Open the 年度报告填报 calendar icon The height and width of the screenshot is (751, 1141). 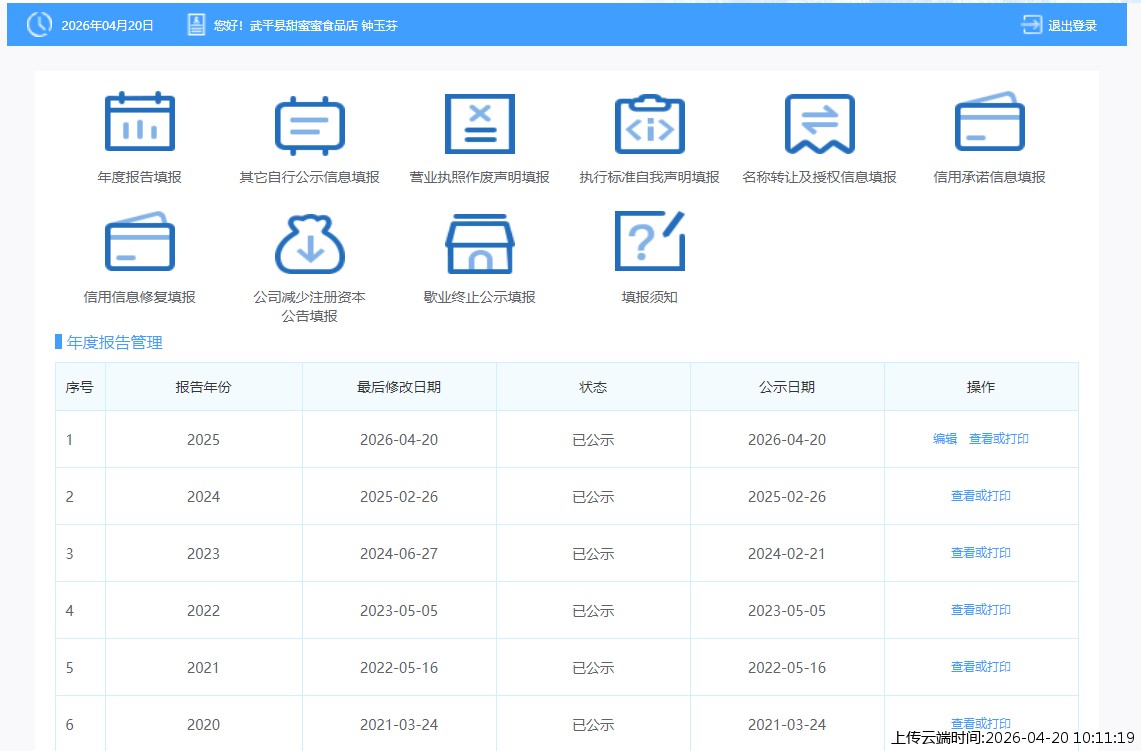(139, 123)
